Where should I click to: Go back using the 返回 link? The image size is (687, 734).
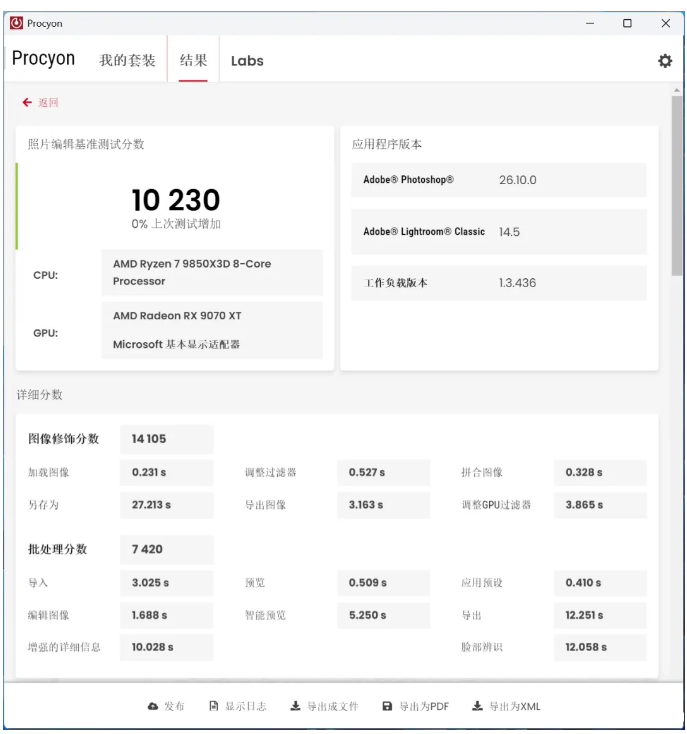coord(49,103)
